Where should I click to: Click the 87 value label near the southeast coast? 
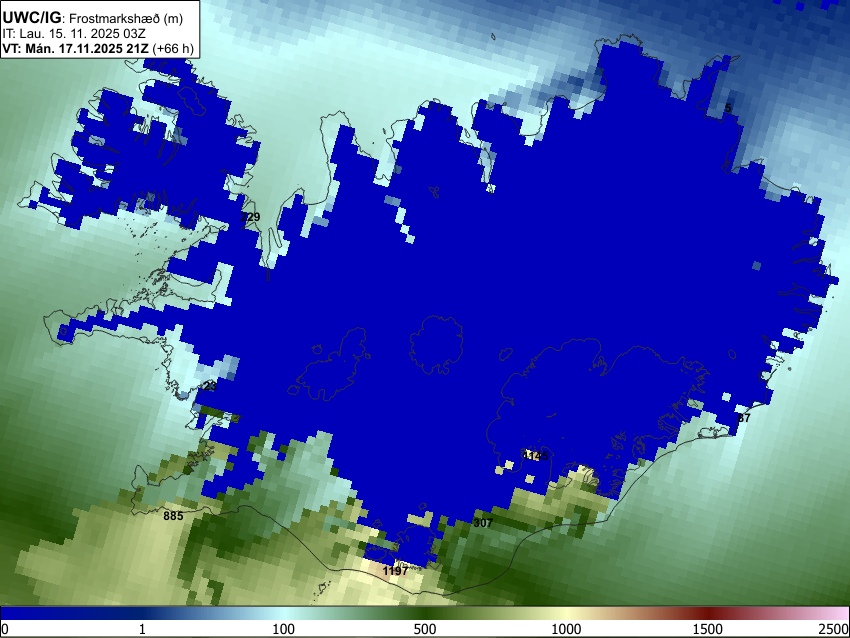[744, 418]
